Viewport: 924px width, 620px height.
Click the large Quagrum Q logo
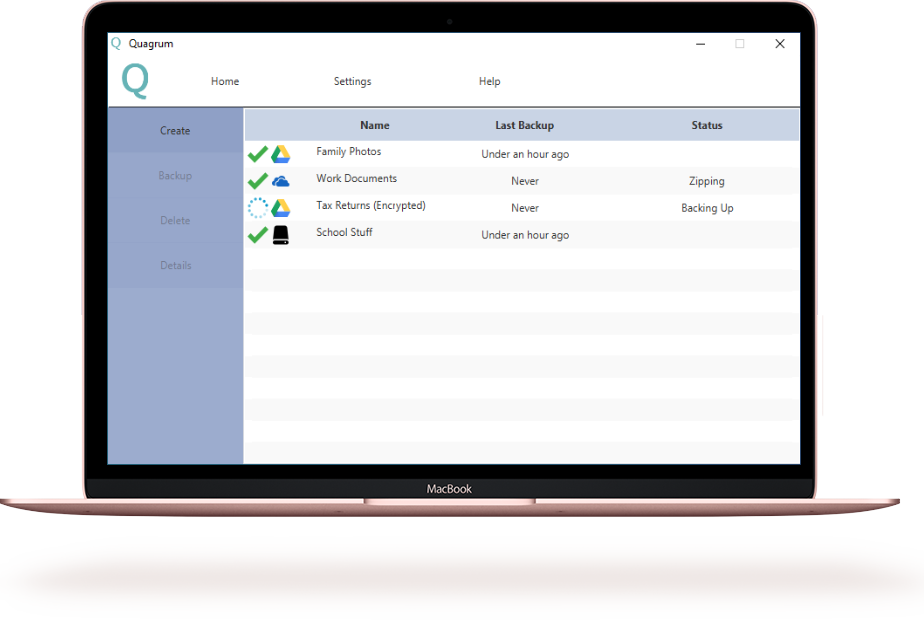point(135,81)
